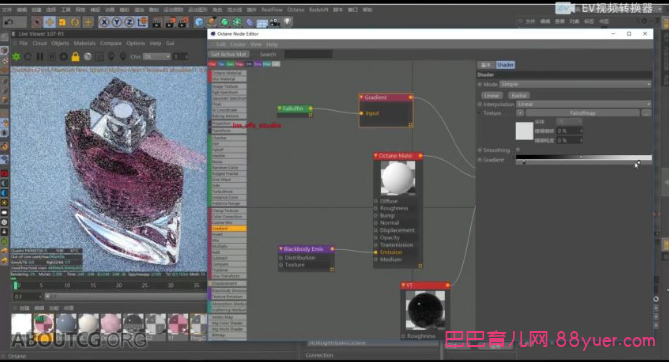Open Live Viewer Objects menu
The width and height of the screenshot is (669, 362).
[60, 43]
